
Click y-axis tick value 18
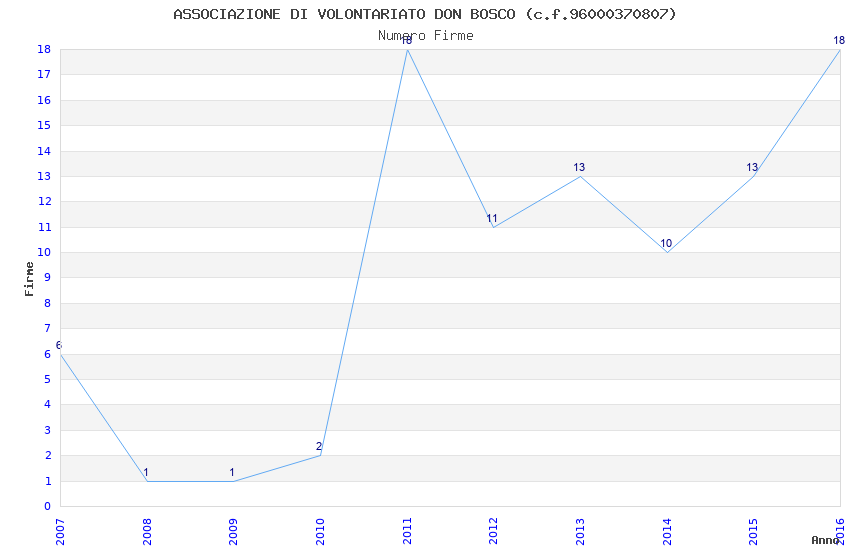point(44,49)
